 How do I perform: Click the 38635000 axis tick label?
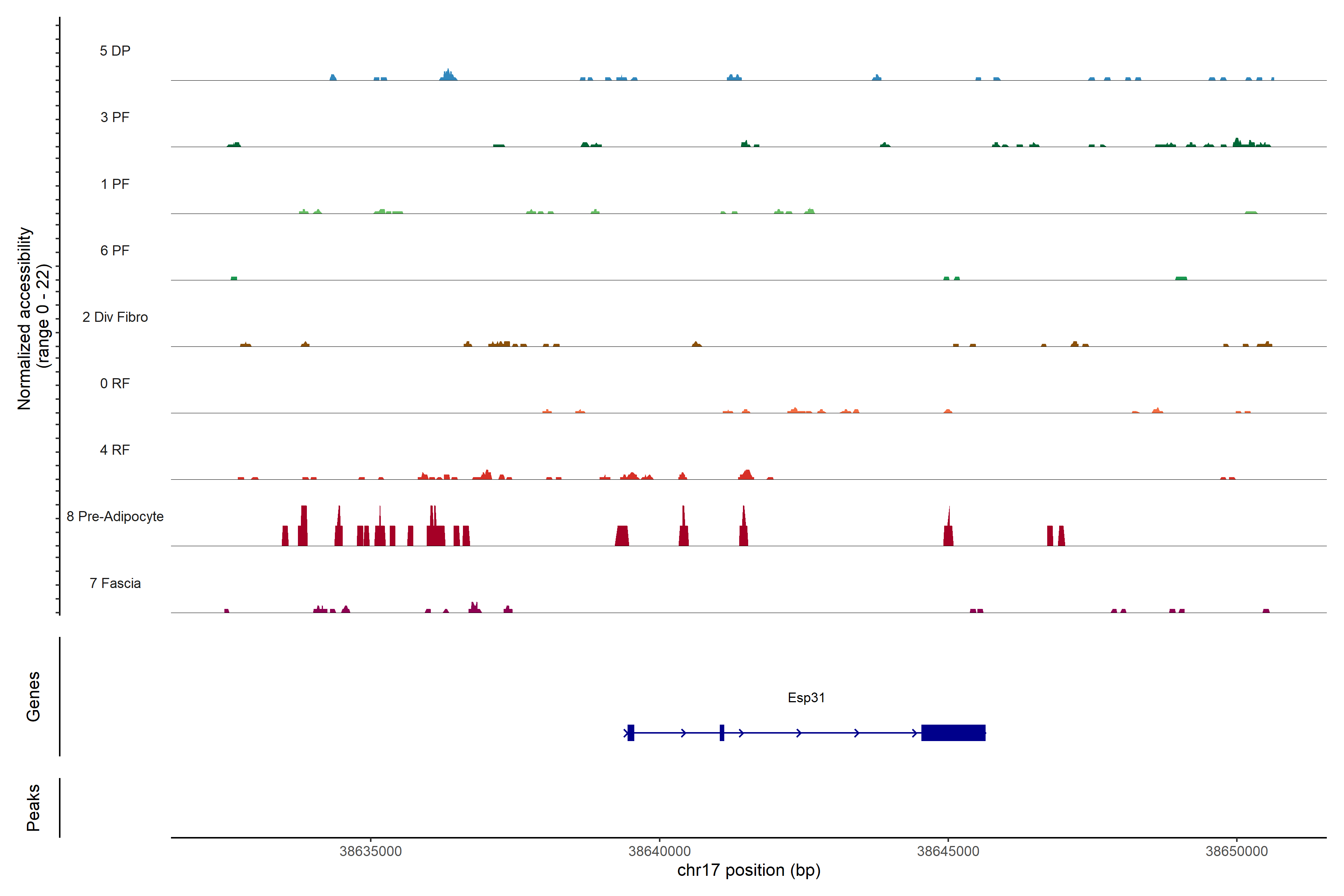tap(370, 851)
